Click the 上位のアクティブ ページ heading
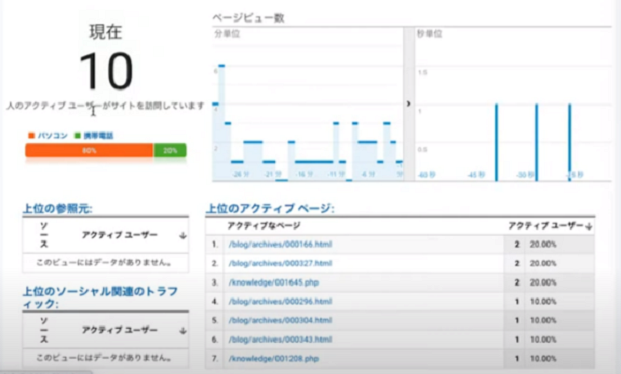This screenshot has width=621, height=374. click(x=270, y=208)
